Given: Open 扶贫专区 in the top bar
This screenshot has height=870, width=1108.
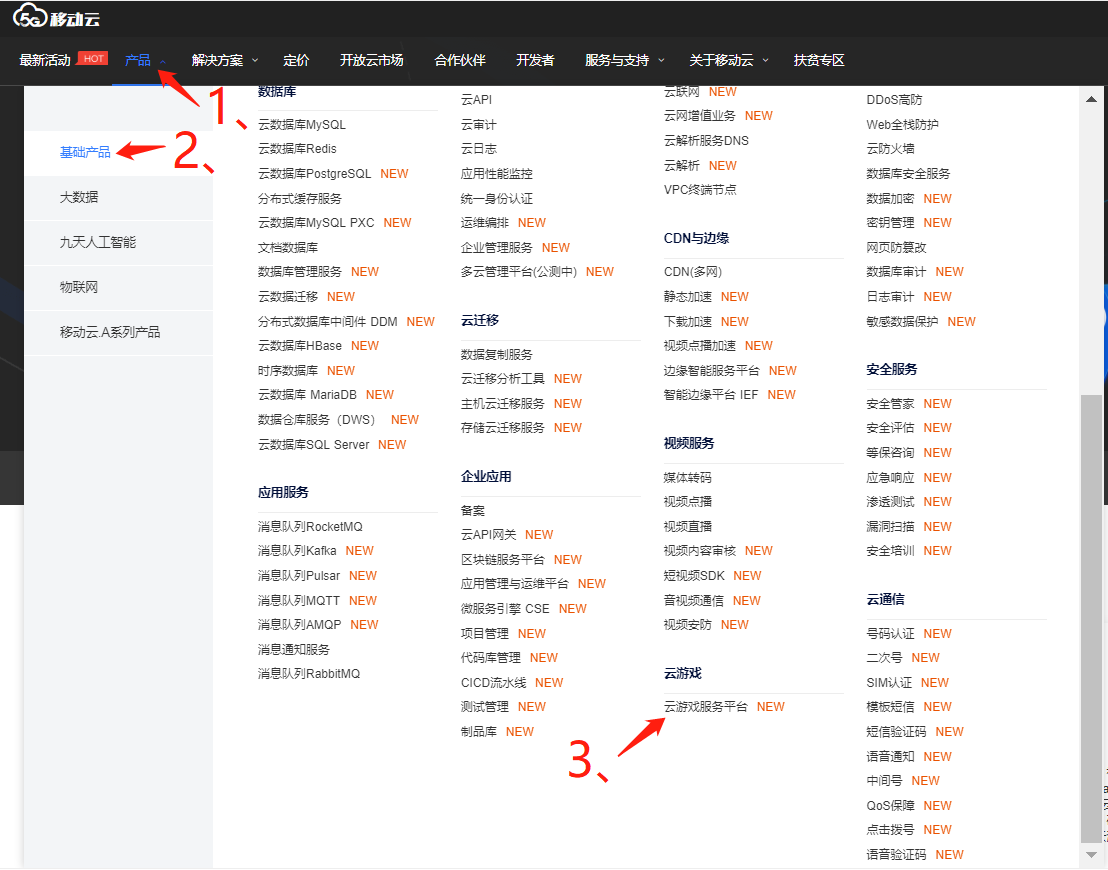Looking at the screenshot, I should click(x=819, y=60).
